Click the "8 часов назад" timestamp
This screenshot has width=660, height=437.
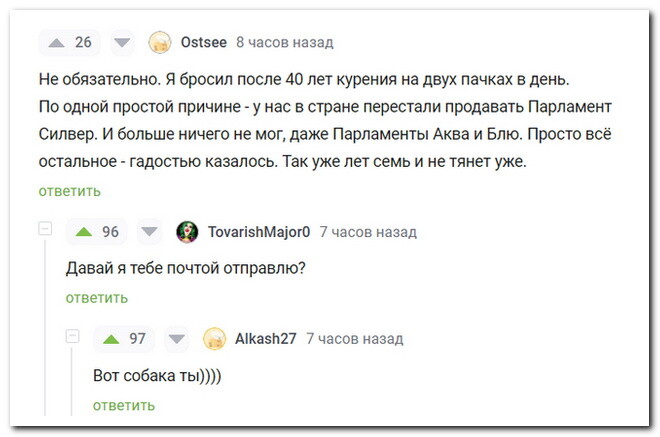(284, 42)
